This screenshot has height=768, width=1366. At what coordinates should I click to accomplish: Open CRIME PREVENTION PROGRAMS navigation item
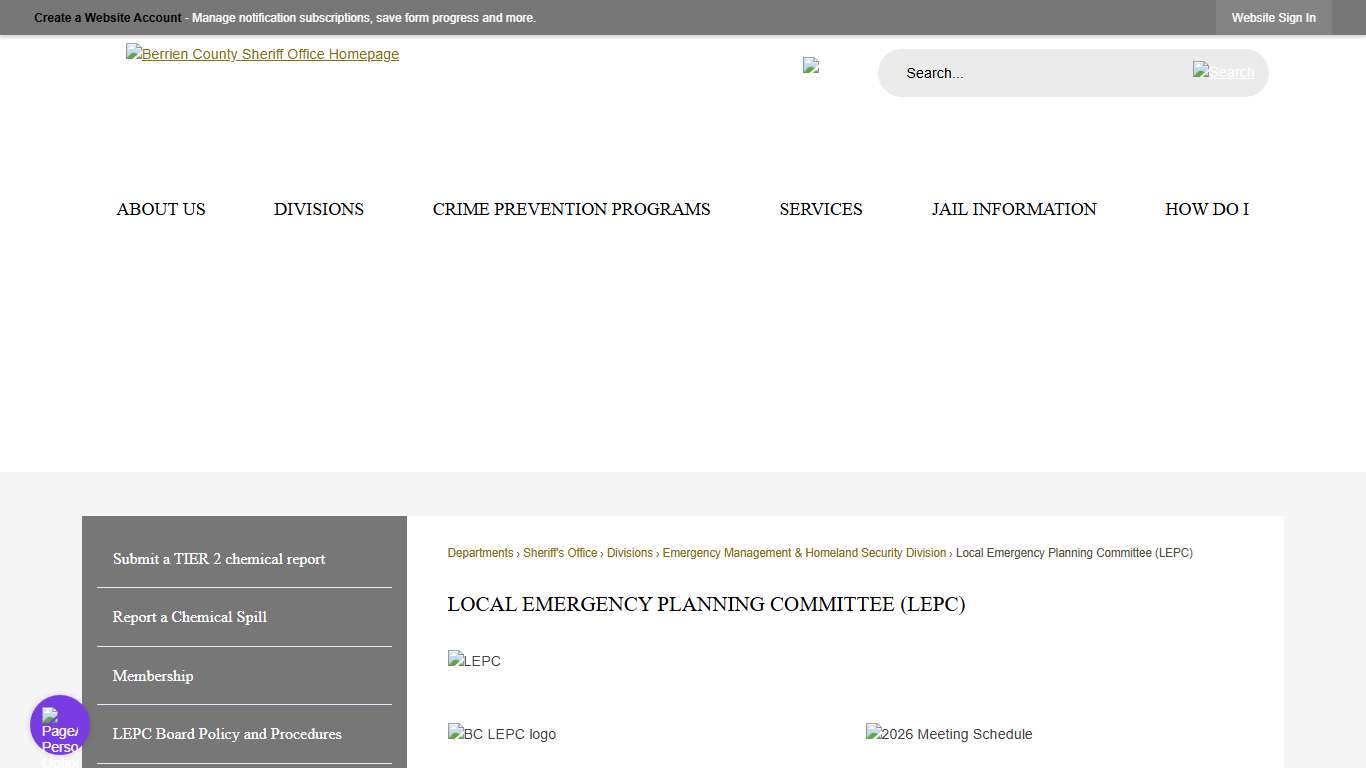coord(571,209)
